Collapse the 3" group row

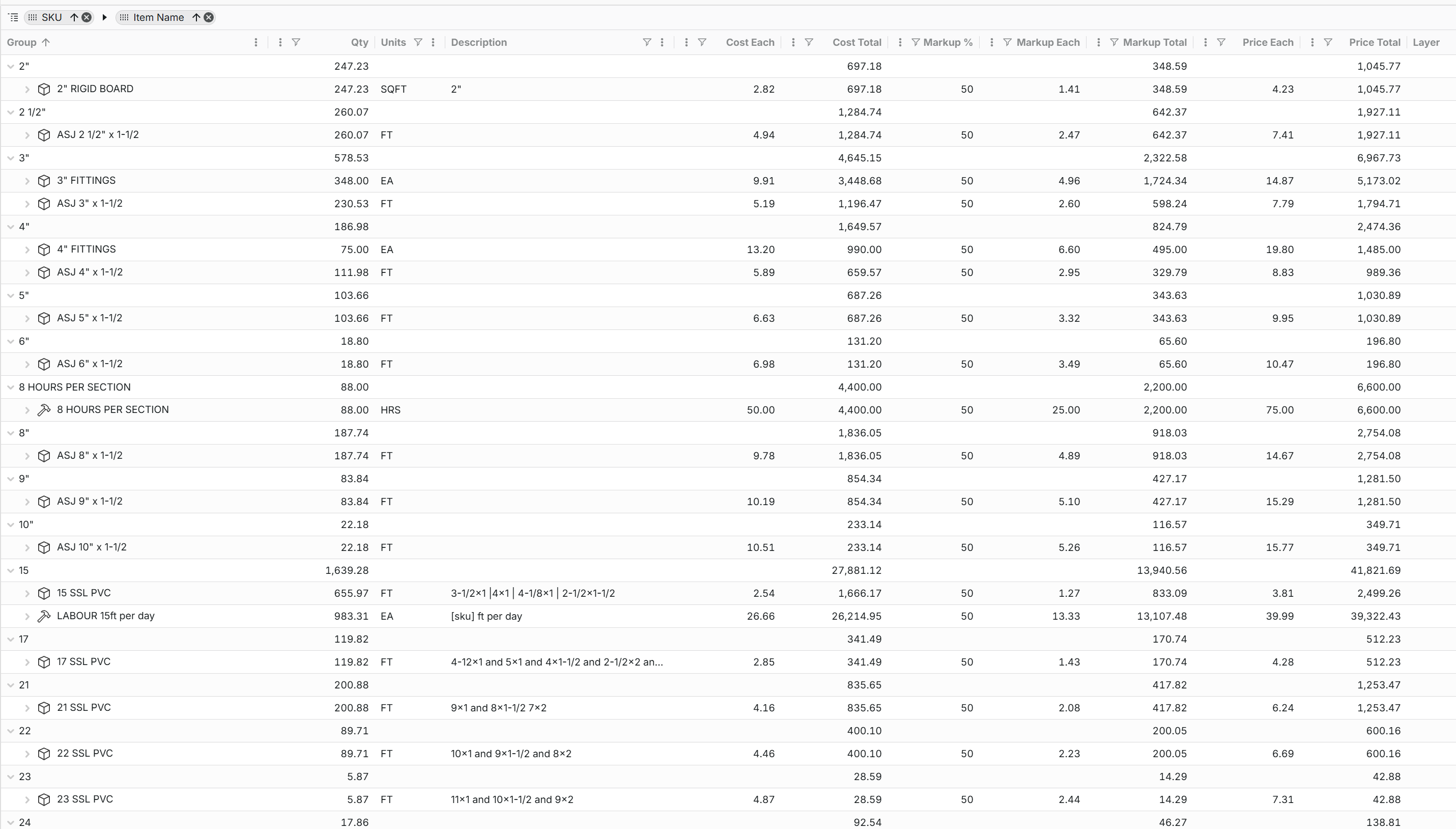[10, 158]
